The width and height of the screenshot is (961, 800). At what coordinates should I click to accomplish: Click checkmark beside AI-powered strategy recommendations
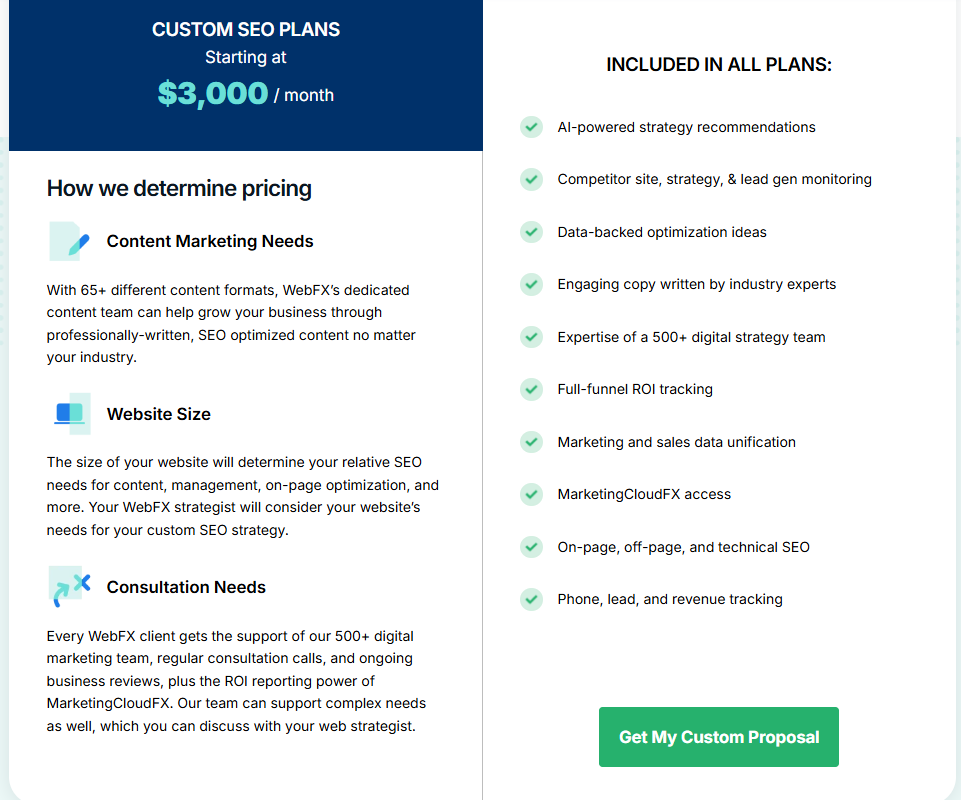pyautogui.click(x=531, y=127)
